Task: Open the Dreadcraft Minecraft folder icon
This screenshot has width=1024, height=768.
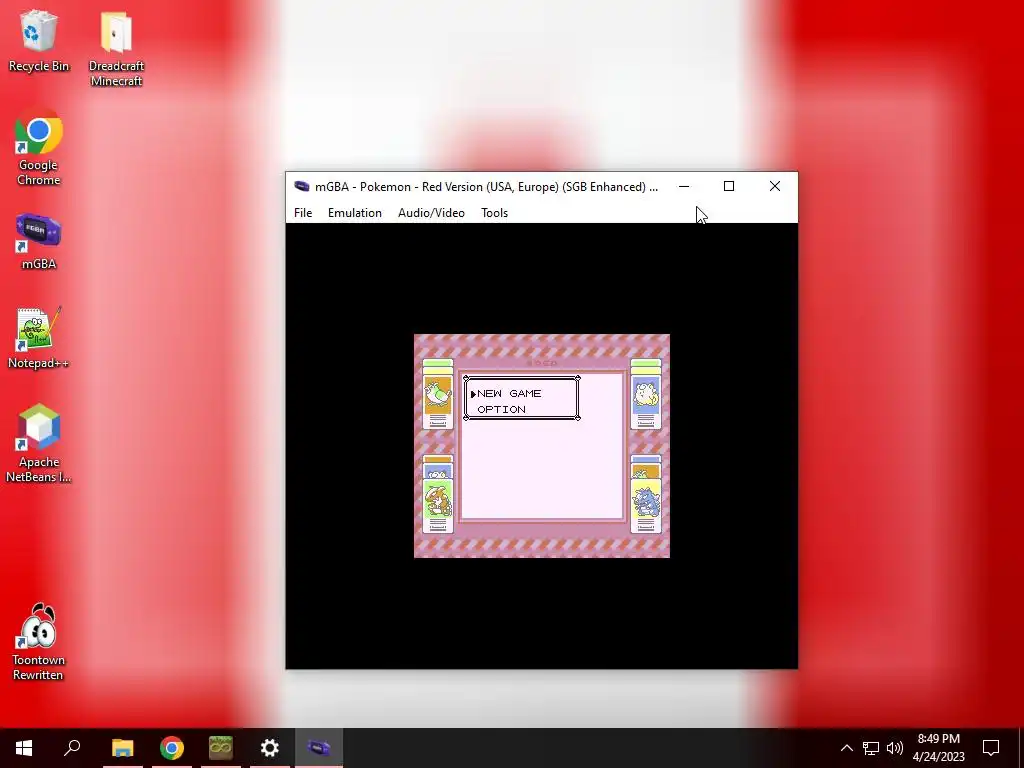Action: point(116,48)
